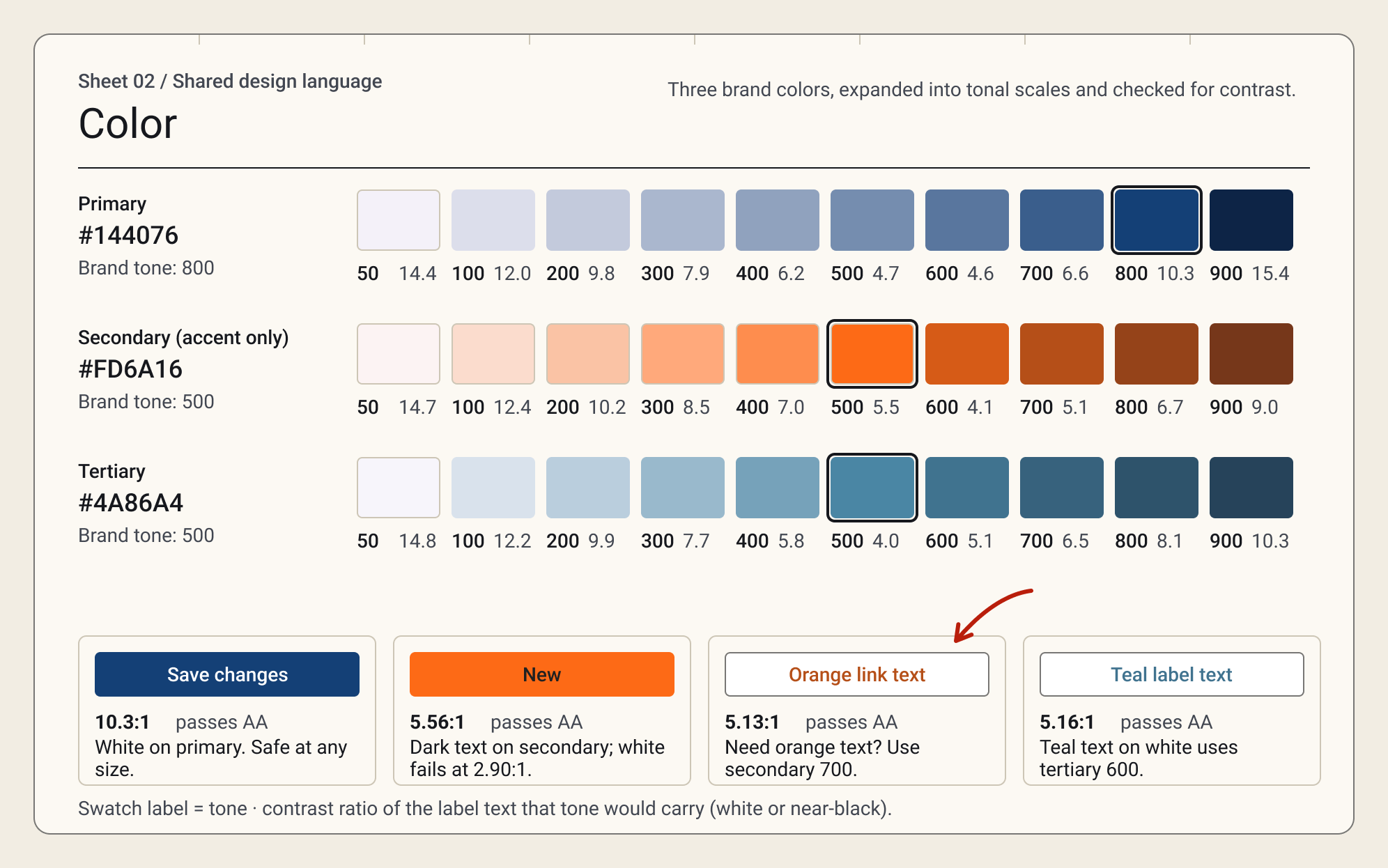
Task: Click the Save changes button
Action: click(227, 674)
